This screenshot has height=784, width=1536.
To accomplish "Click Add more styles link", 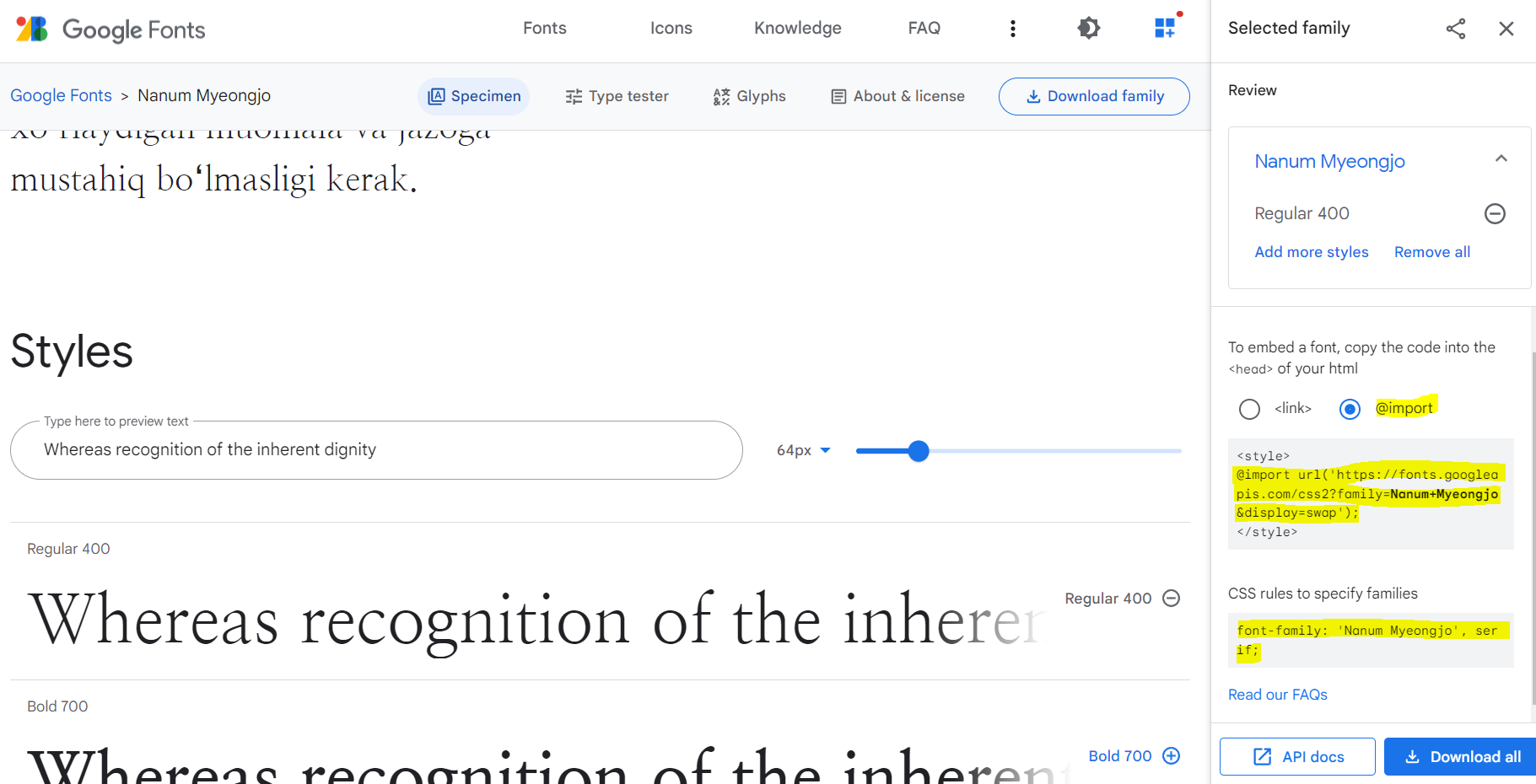I will click(x=1312, y=252).
